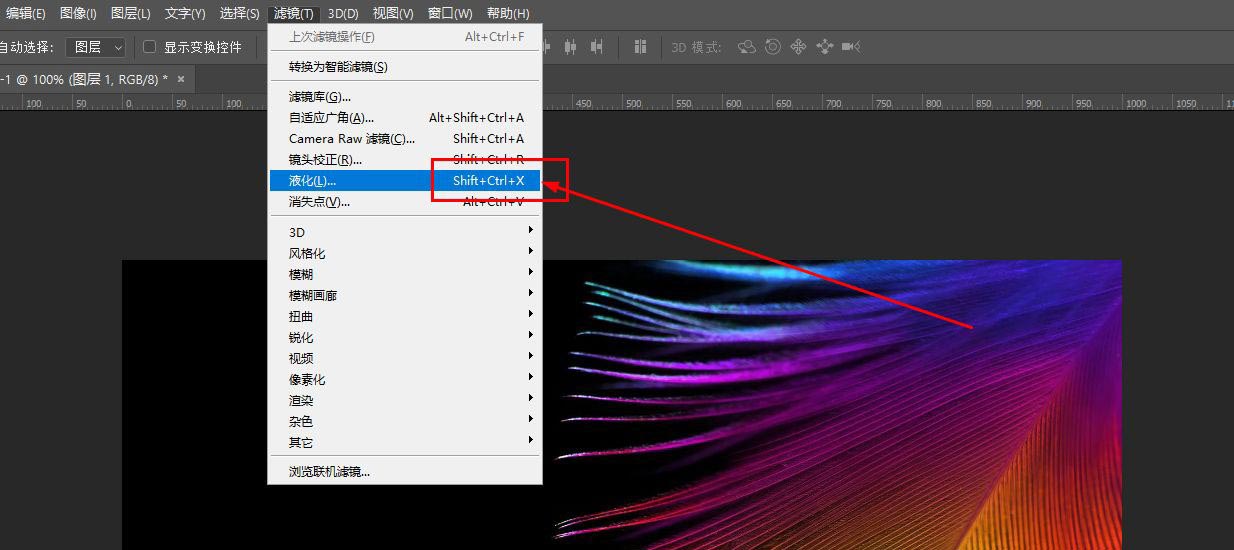This screenshot has height=550, width=1234.
Task: Select the 3D orbit/rotate mode icon
Action: (x=747, y=47)
